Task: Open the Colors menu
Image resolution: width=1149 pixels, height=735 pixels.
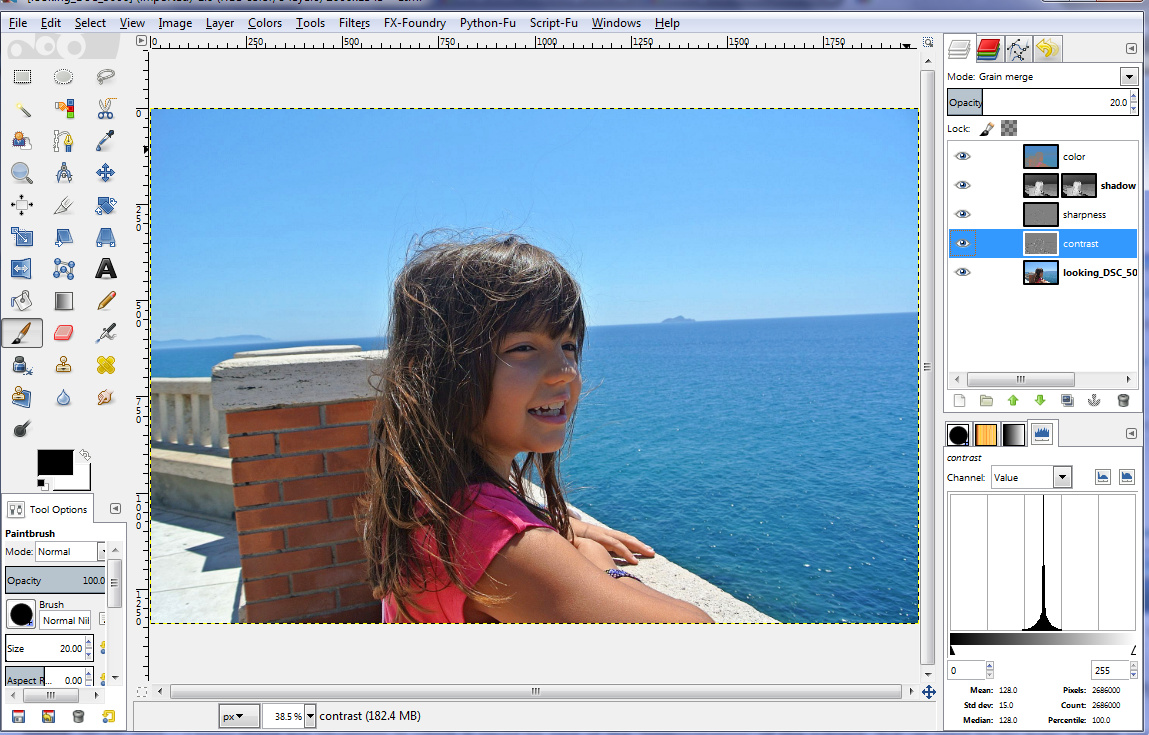Action: [x=265, y=23]
